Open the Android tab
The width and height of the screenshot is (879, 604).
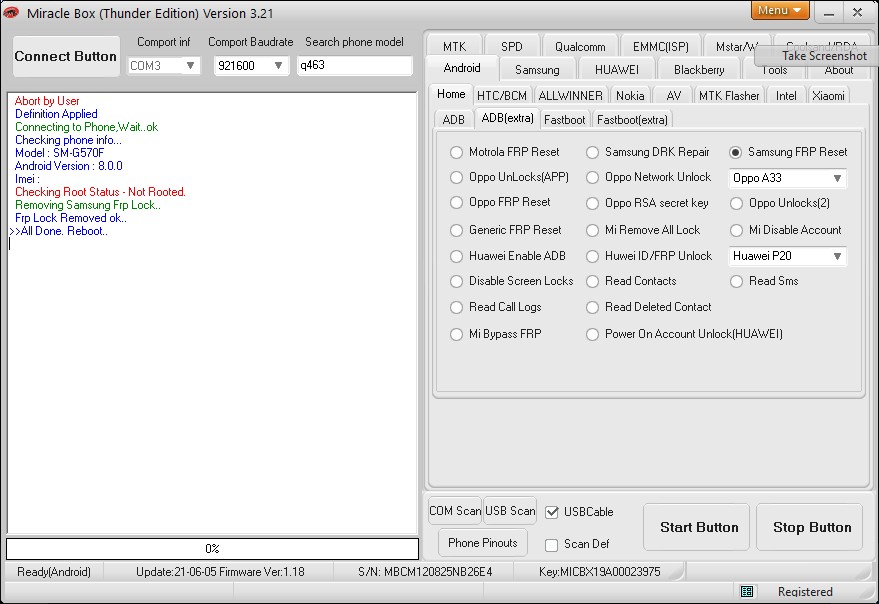click(462, 68)
